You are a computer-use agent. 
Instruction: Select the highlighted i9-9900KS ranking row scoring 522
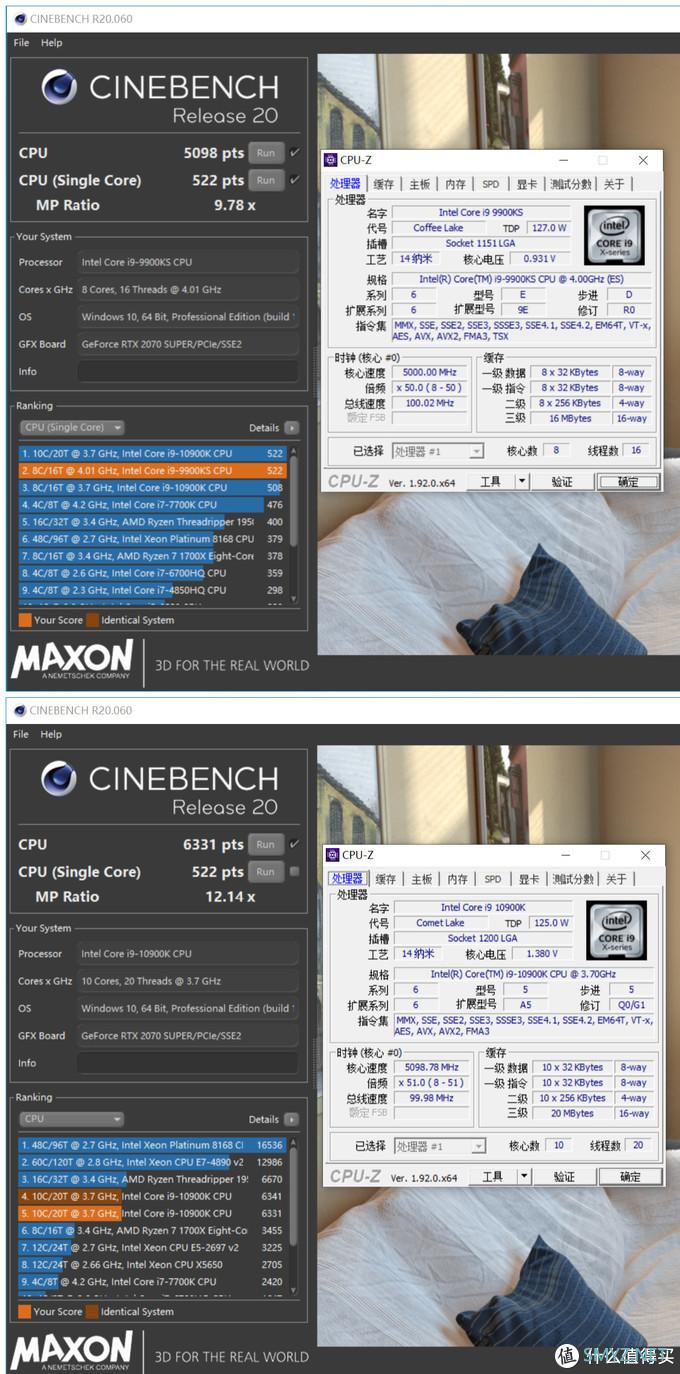[152, 470]
